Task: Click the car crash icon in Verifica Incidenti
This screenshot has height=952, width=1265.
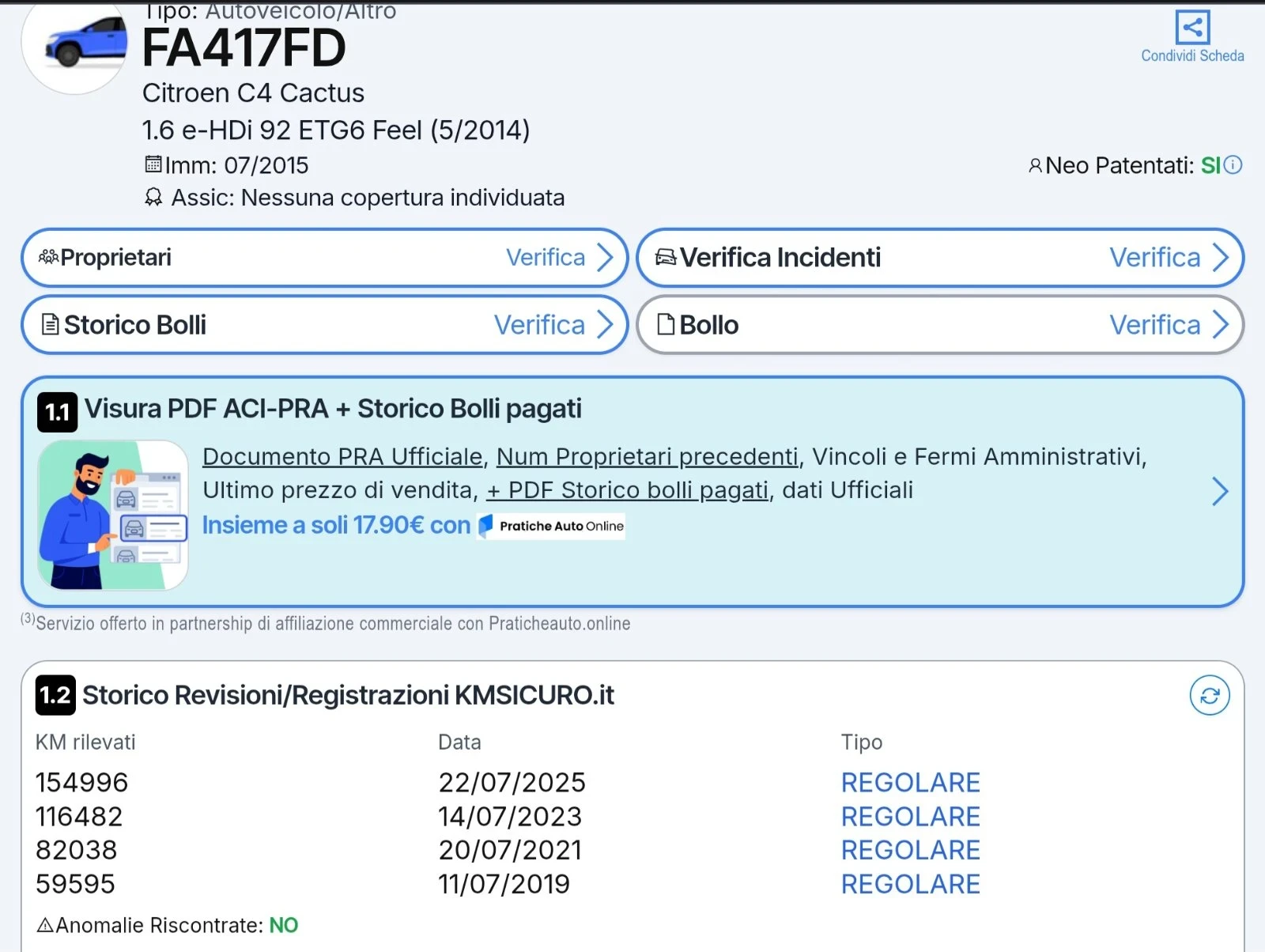Action: click(x=666, y=258)
